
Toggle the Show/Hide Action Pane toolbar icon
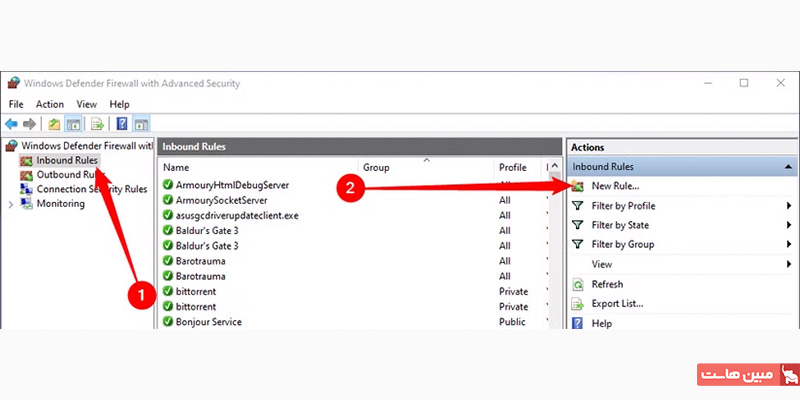click(141, 123)
